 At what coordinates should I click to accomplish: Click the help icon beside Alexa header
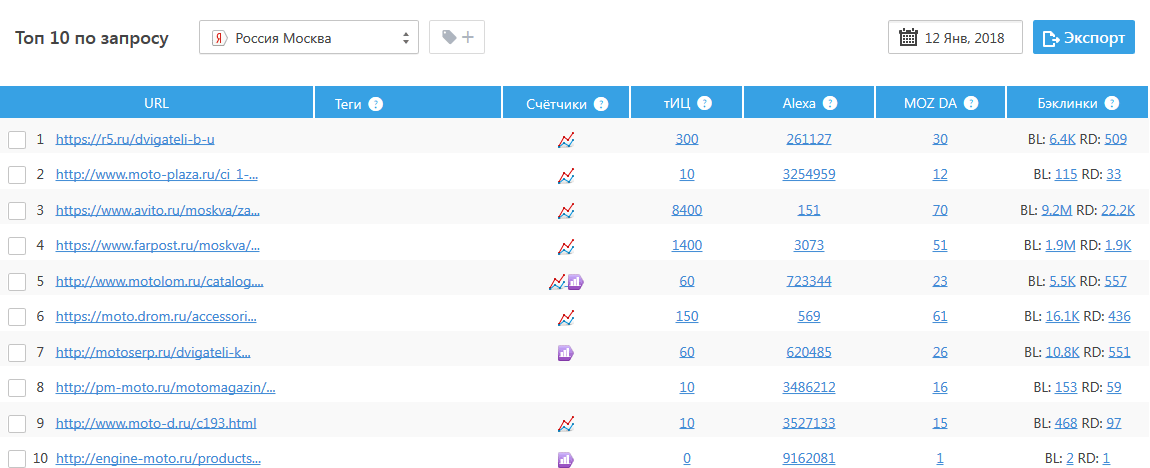coord(830,104)
